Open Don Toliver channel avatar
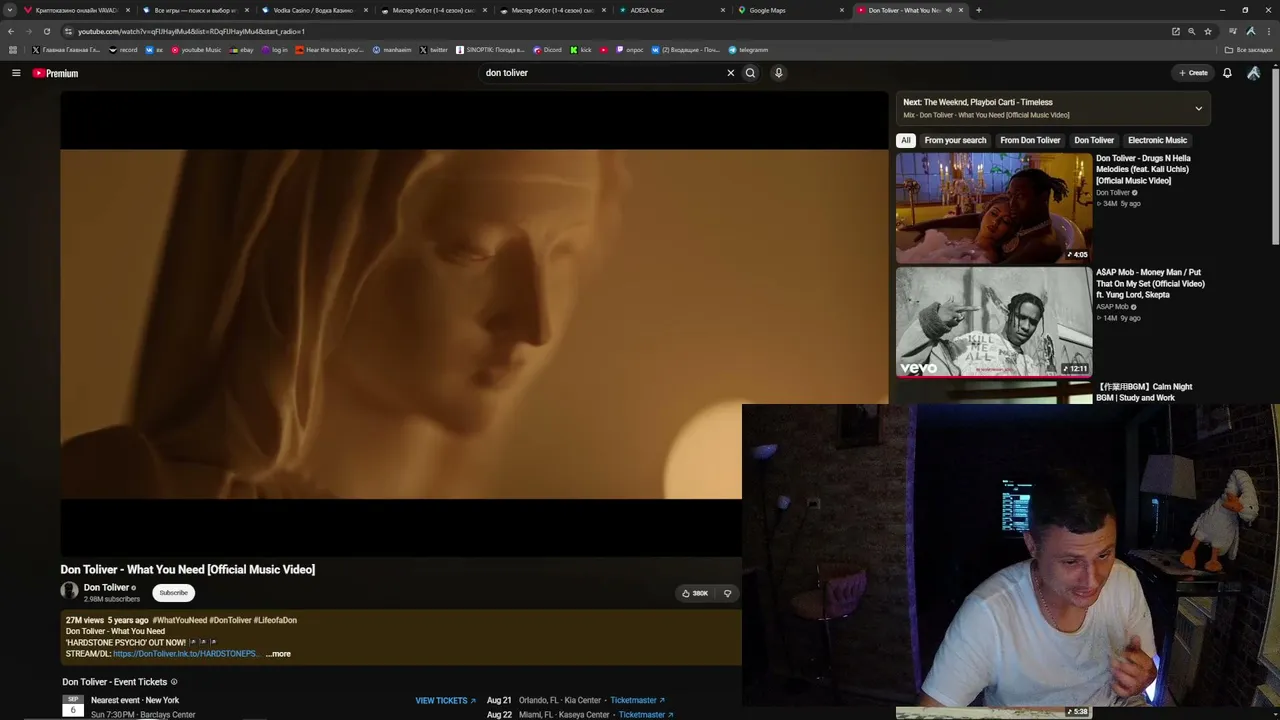The height and width of the screenshot is (720, 1280). [69, 591]
